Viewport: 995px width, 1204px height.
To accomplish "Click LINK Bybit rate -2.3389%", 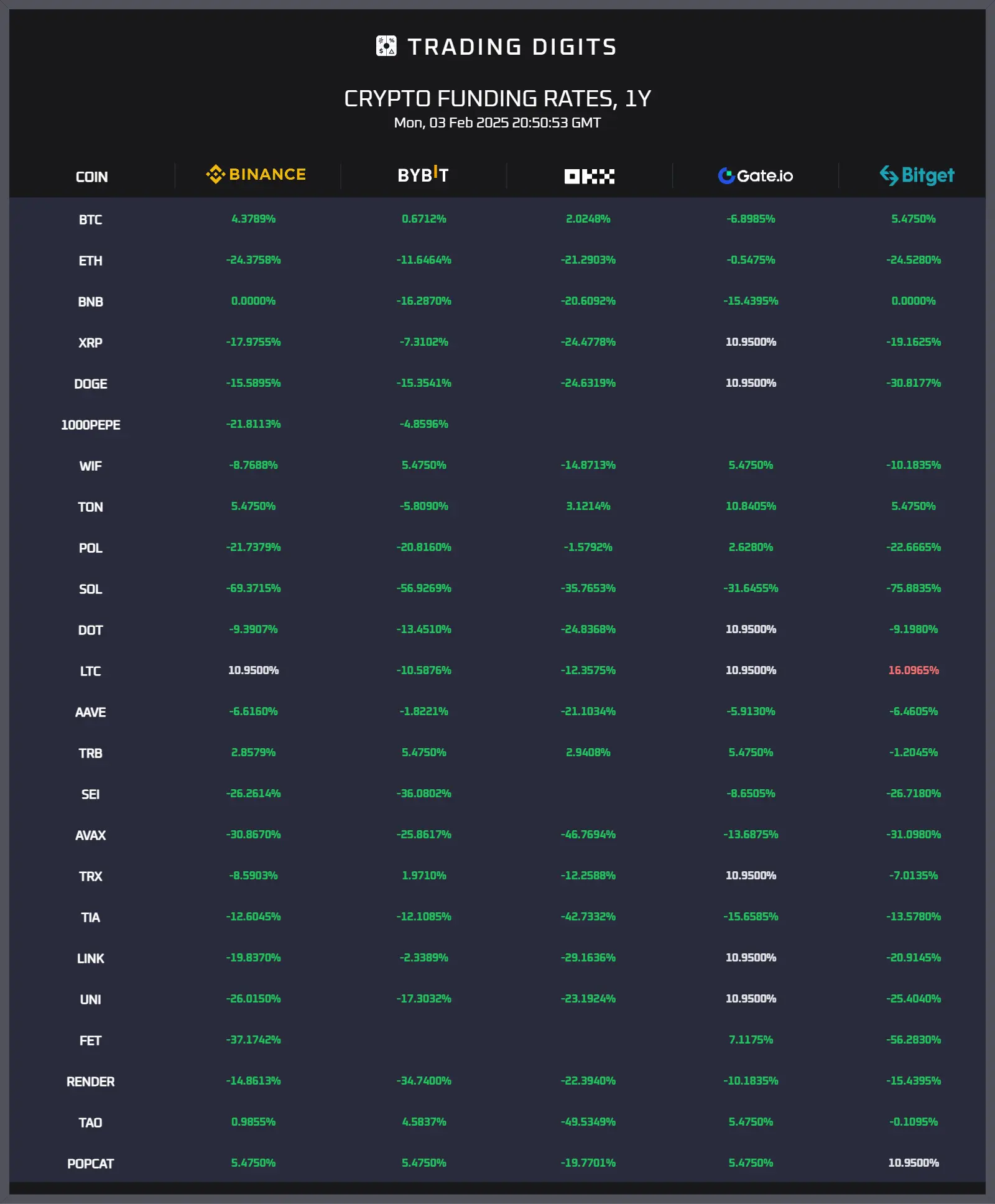I will (424, 958).
